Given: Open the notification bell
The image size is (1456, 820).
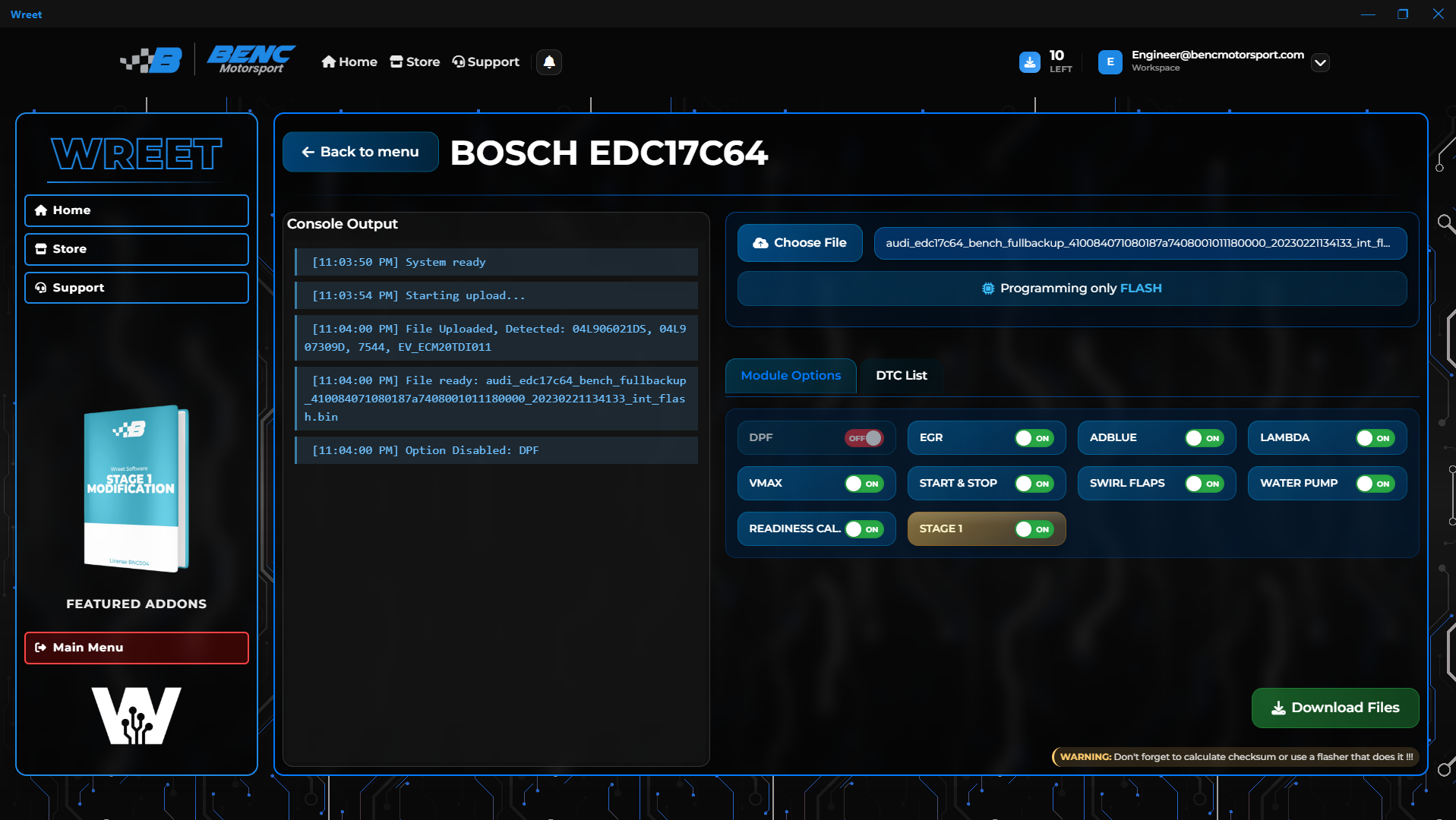Looking at the screenshot, I should (548, 62).
